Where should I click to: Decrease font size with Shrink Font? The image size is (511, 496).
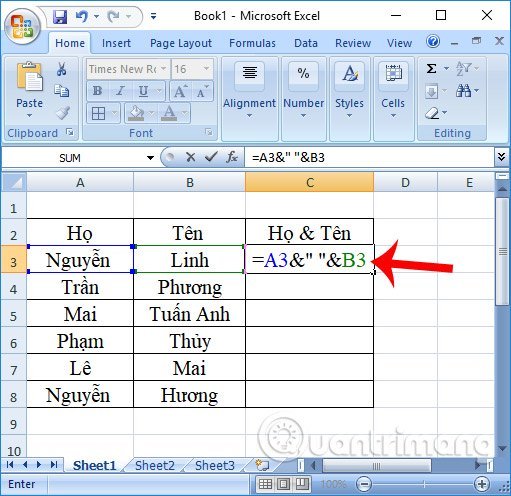(x=202, y=91)
